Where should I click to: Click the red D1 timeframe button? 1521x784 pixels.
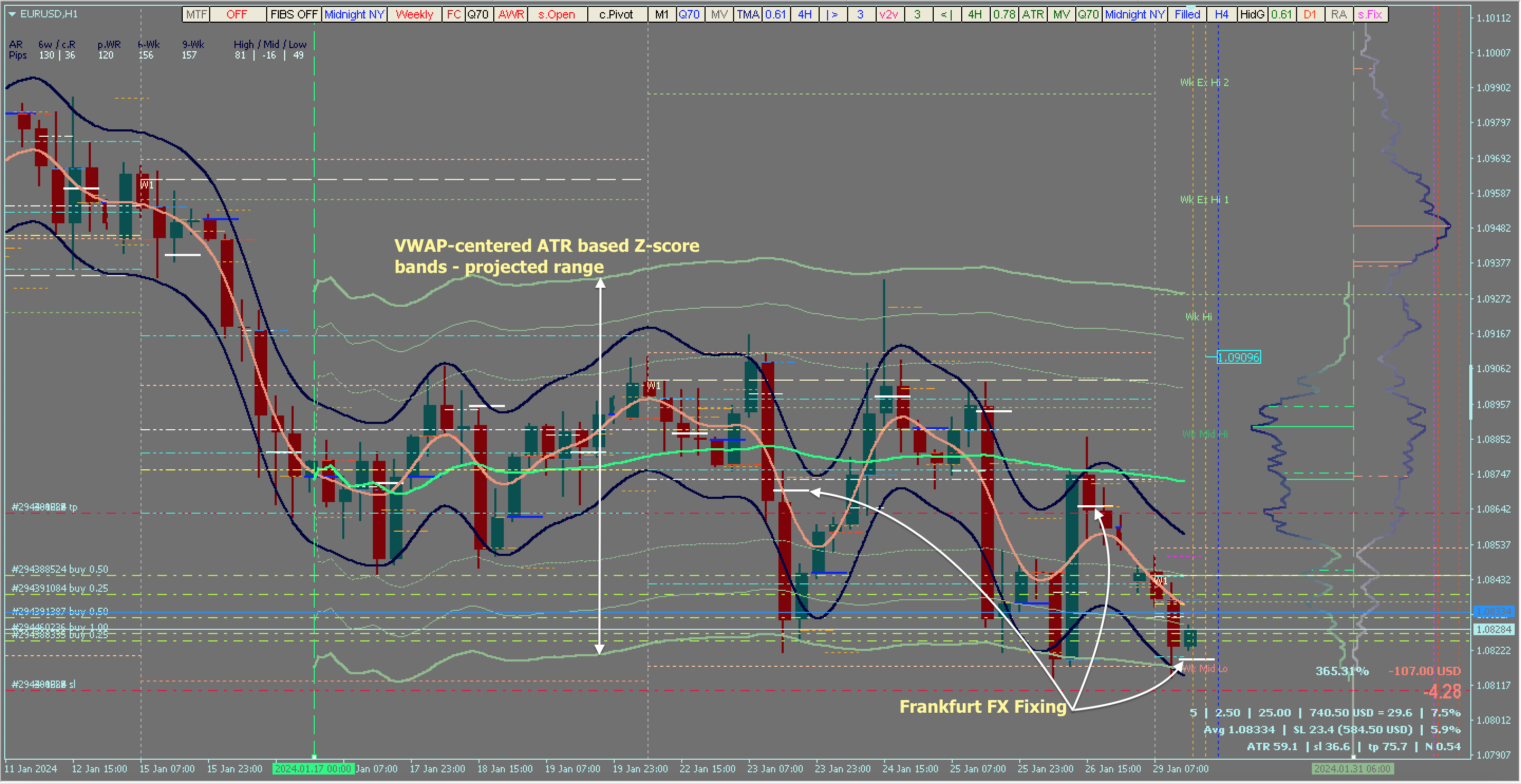(x=1310, y=14)
